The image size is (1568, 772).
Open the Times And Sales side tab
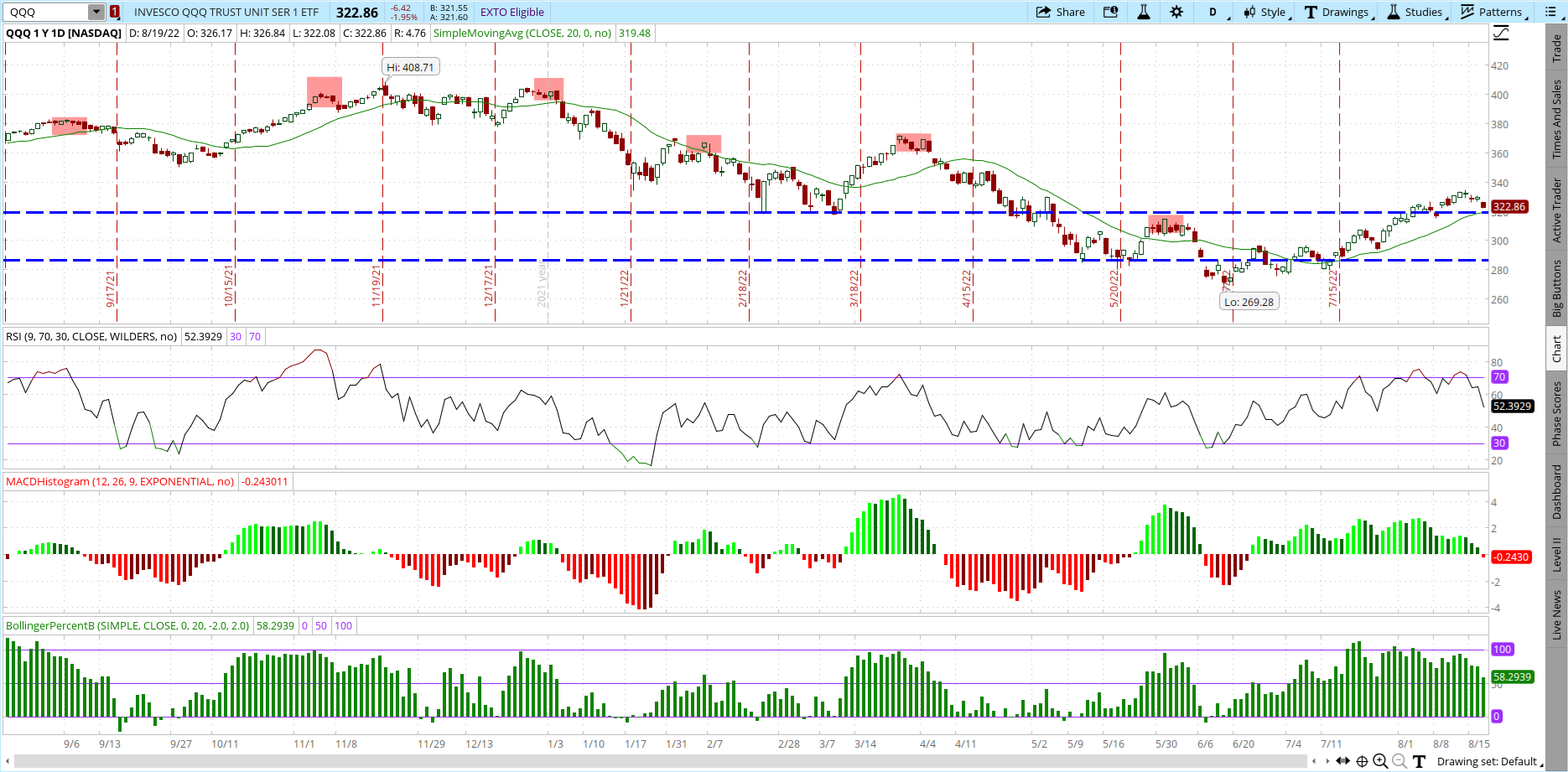(1557, 119)
